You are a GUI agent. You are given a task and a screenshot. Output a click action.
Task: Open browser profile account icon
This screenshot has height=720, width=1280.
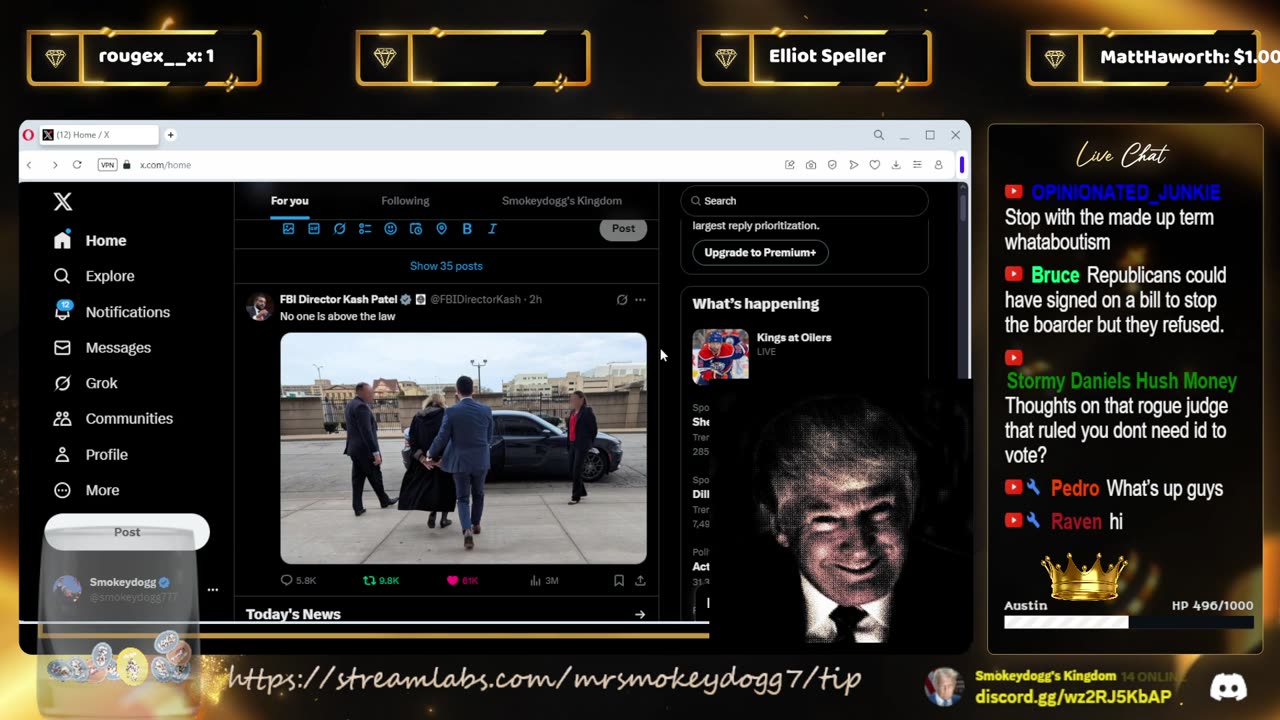[938, 165]
